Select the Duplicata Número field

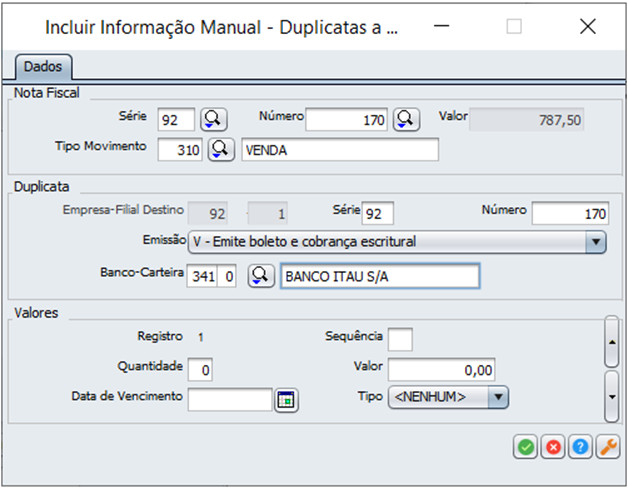[x=570, y=213]
